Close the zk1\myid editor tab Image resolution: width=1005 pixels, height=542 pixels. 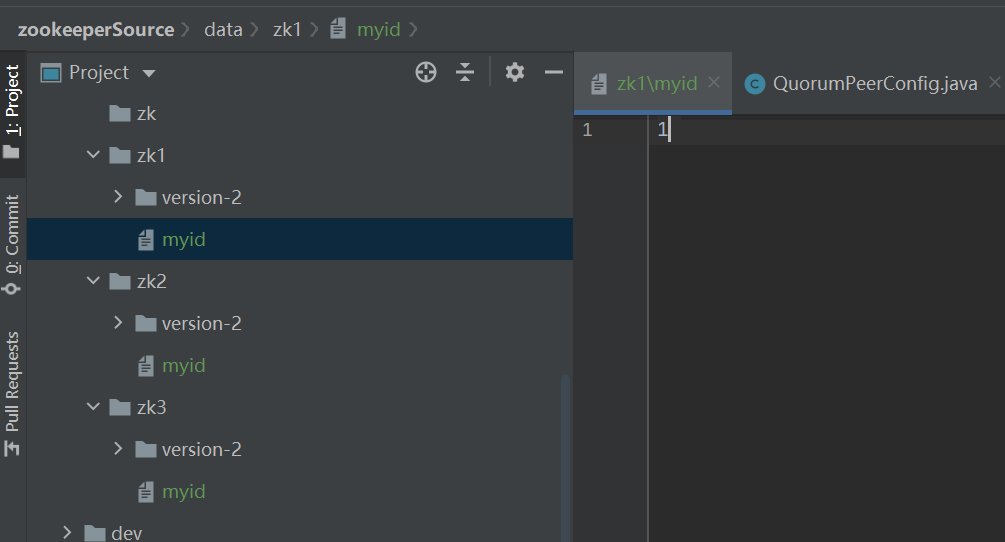tap(714, 83)
